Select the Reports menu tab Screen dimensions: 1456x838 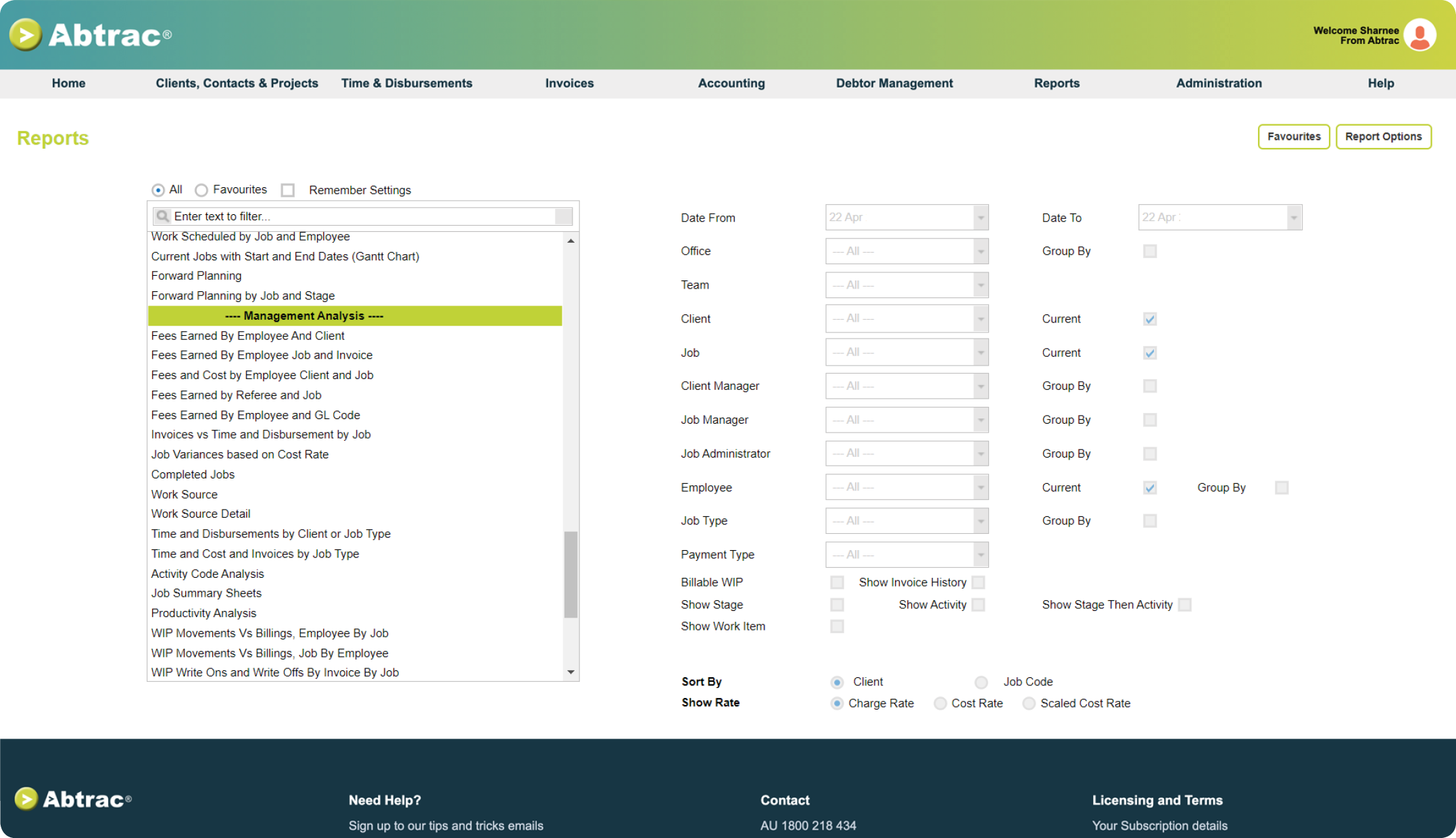click(1057, 83)
